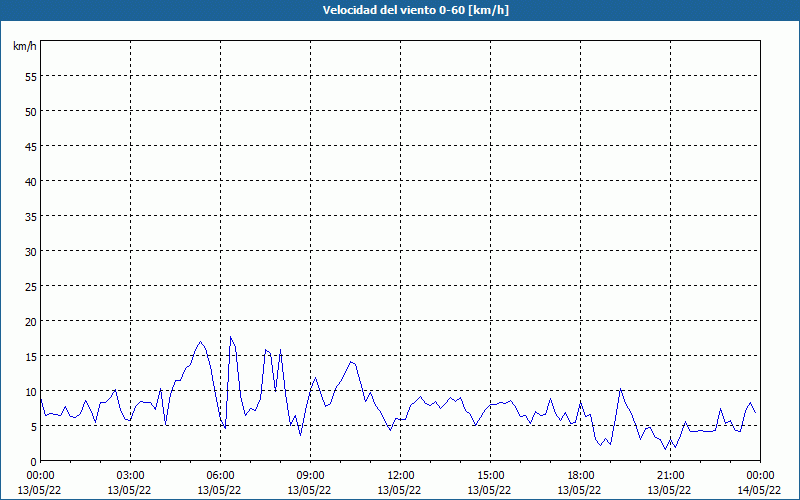
Task: Click the '18:00' x-axis time label
Action: point(580,476)
